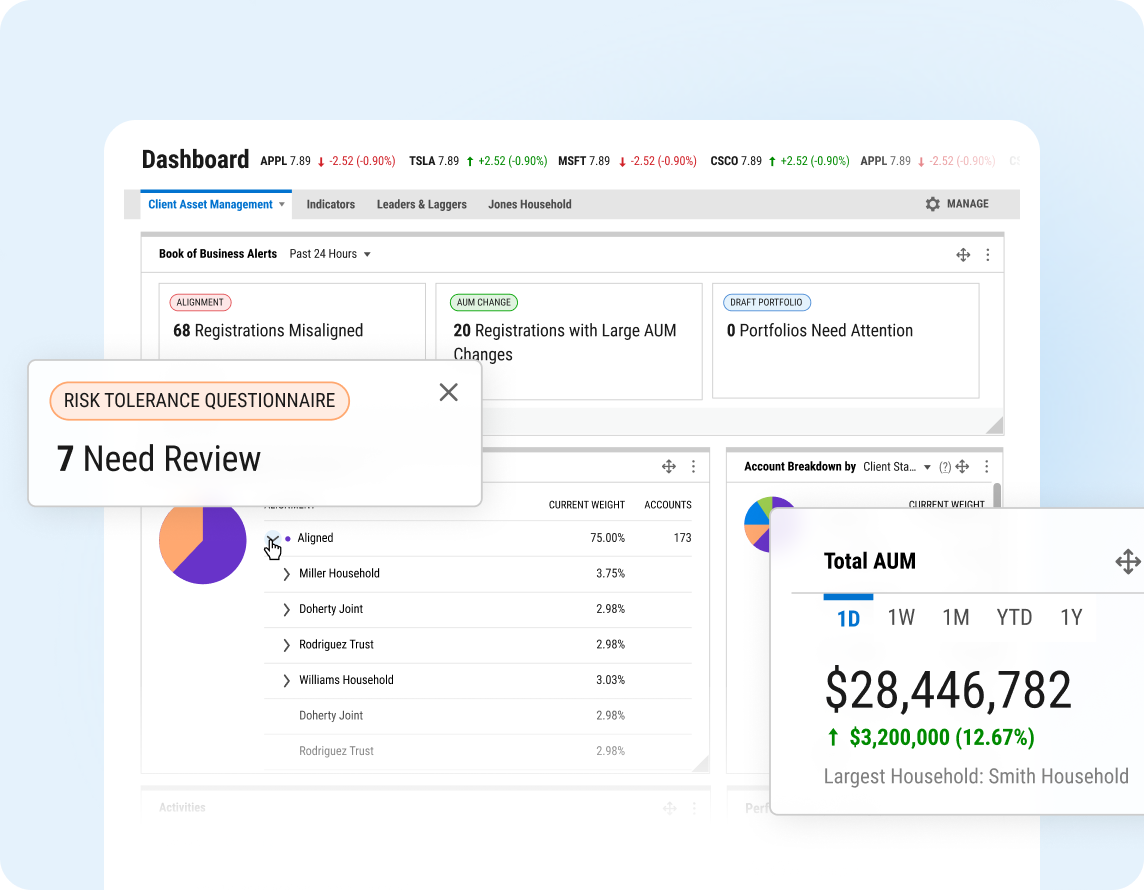The height and width of the screenshot is (890, 1144).
Task: Click the Risk Tolerance Questionnaire tag
Action: [x=199, y=400]
